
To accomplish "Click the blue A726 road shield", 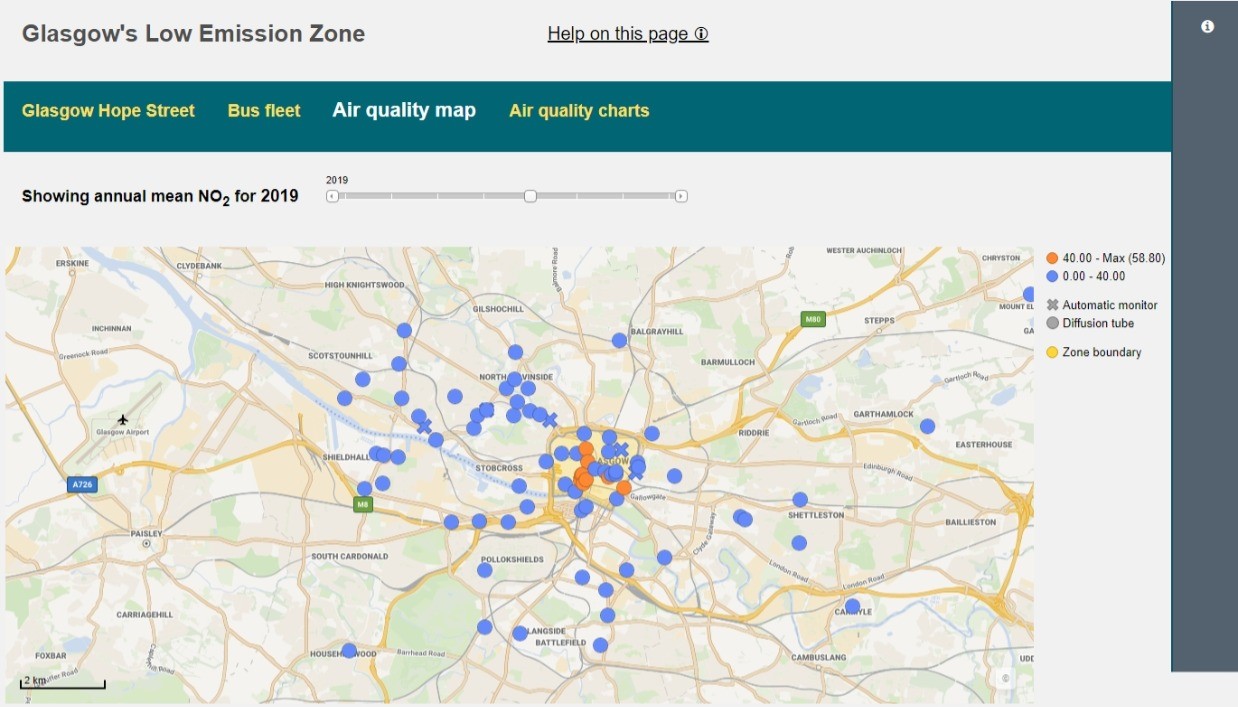I will coord(82,485).
